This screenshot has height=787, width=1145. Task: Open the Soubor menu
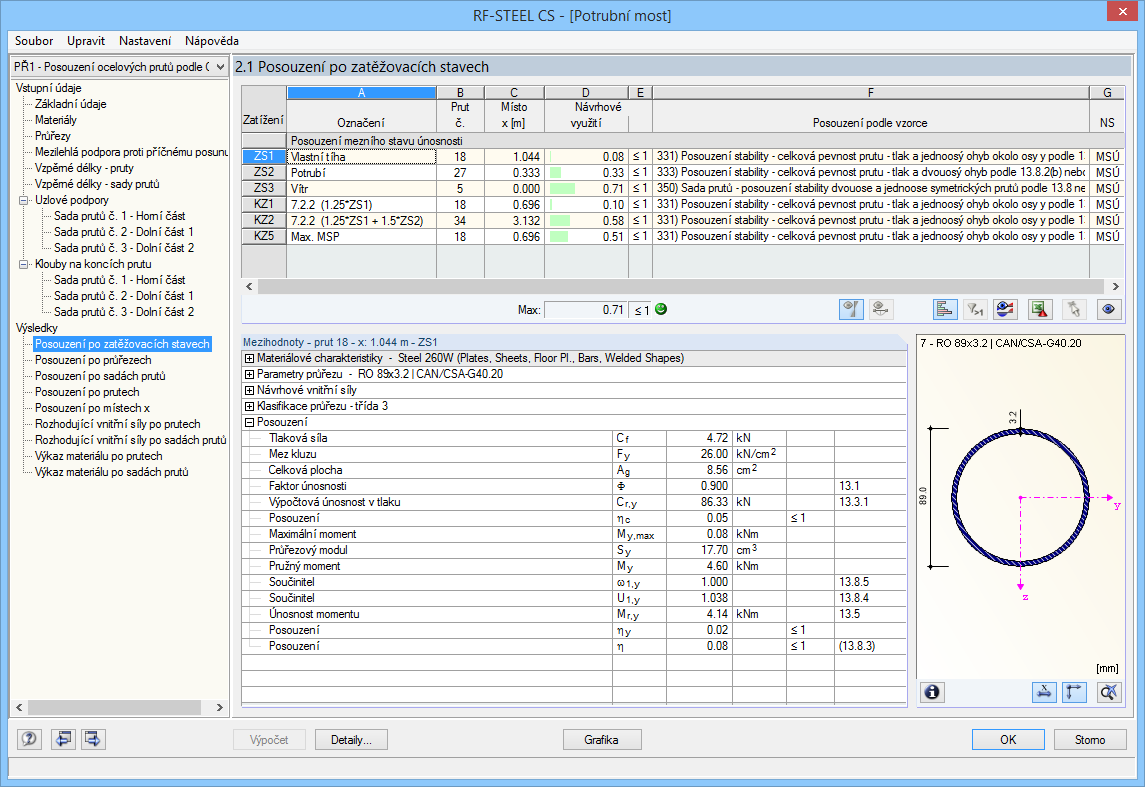34,41
